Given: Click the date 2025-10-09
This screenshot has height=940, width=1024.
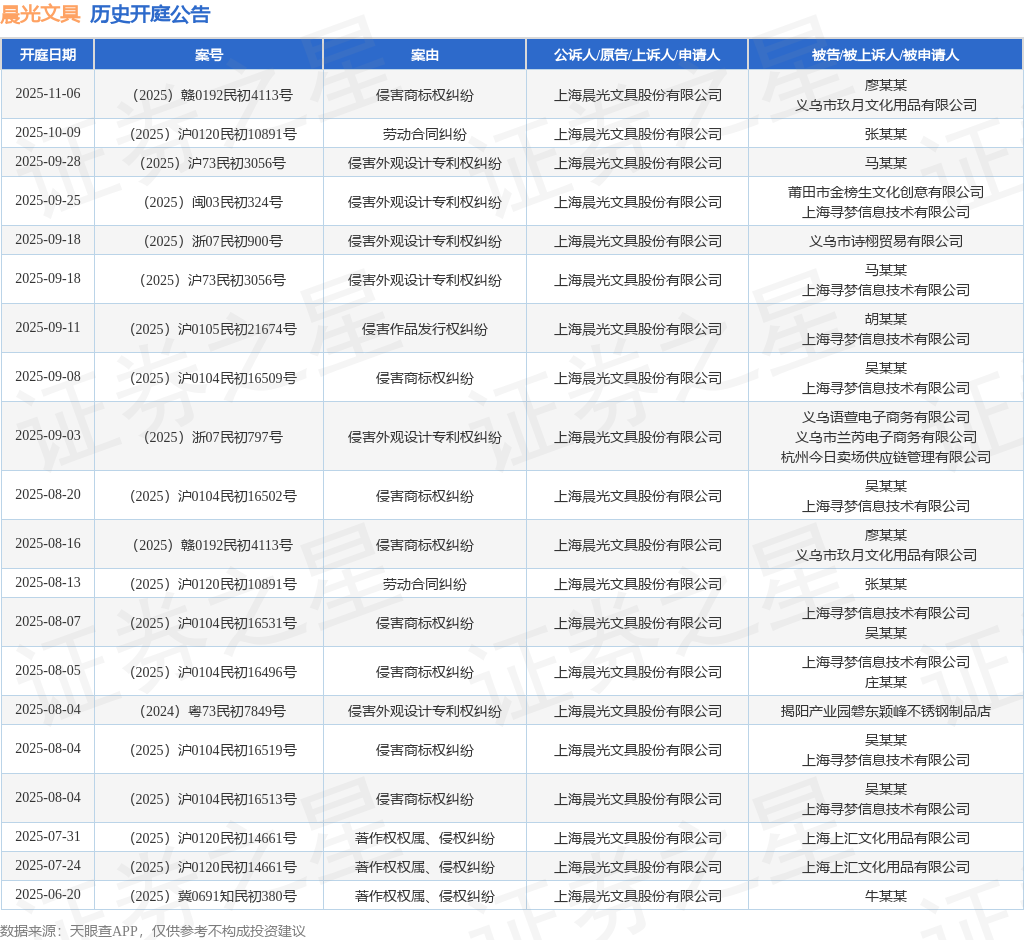Looking at the screenshot, I should [x=48, y=133].
